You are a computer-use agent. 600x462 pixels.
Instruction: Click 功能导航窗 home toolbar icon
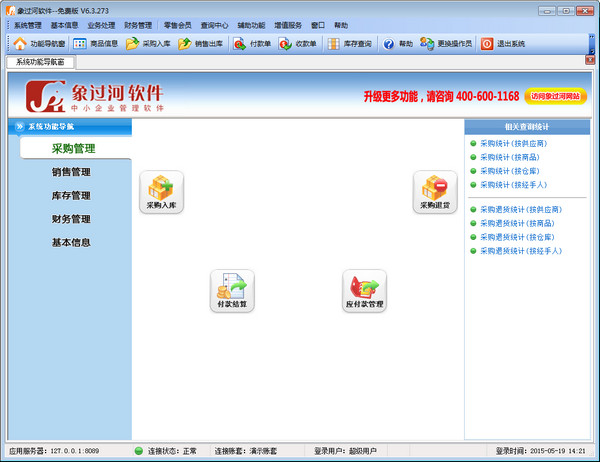(x=20, y=44)
